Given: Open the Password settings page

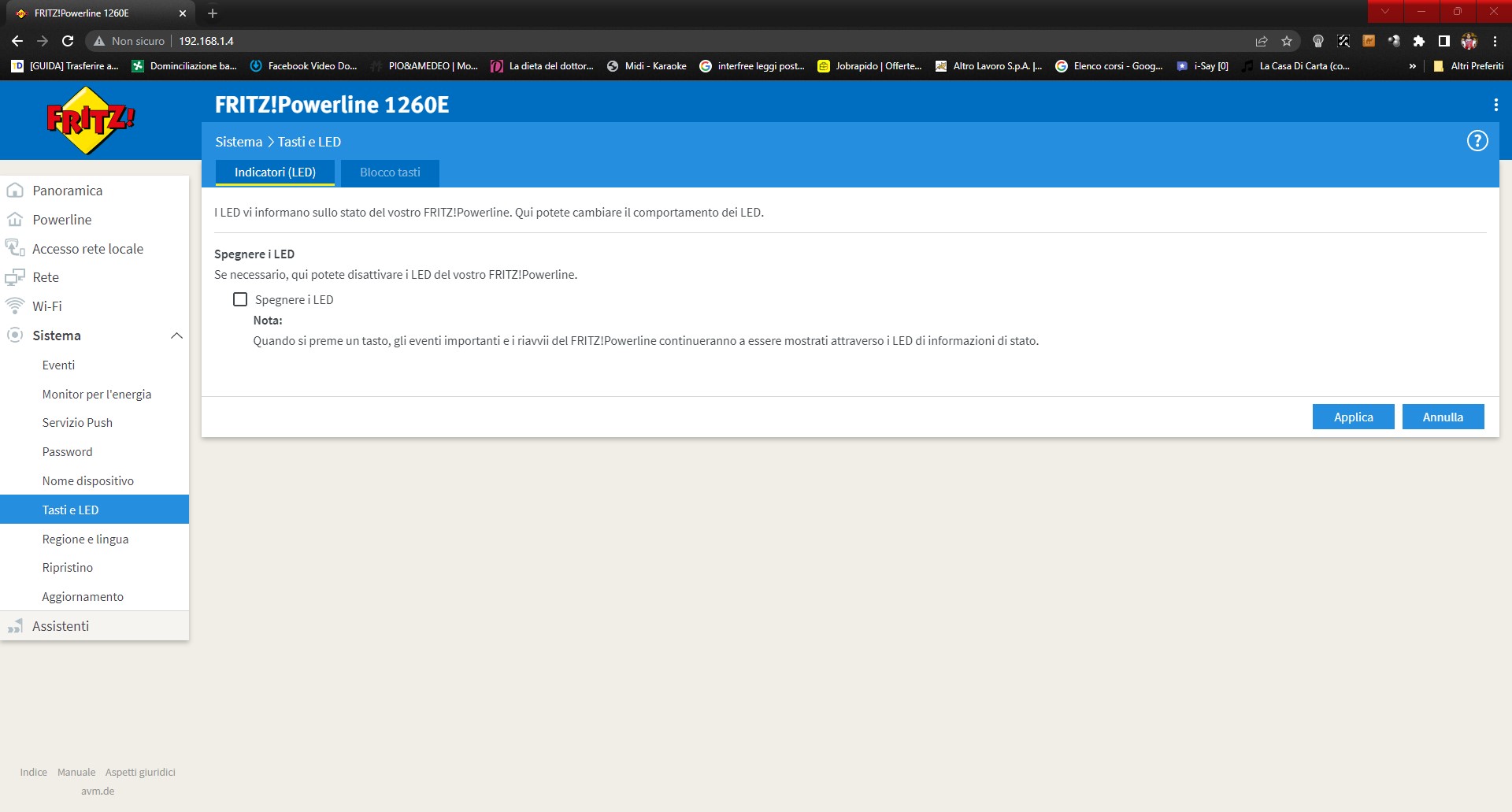Looking at the screenshot, I should pos(67,452).
